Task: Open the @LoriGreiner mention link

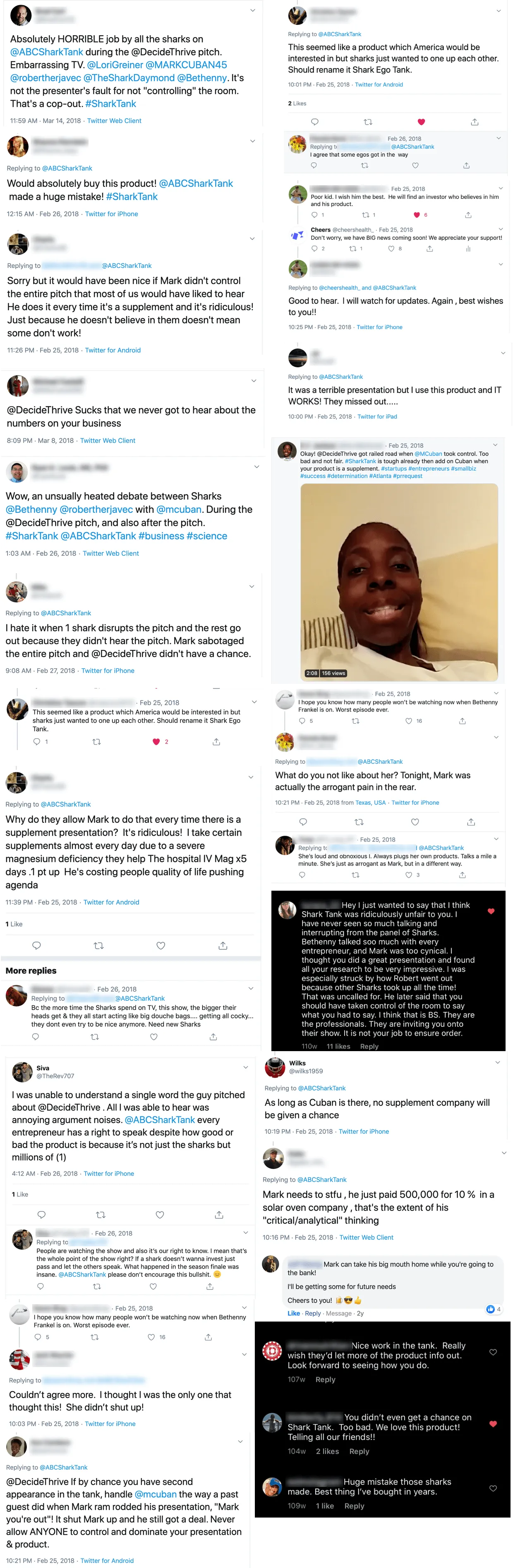Action: pyautogui.click(x=115, y=65)
